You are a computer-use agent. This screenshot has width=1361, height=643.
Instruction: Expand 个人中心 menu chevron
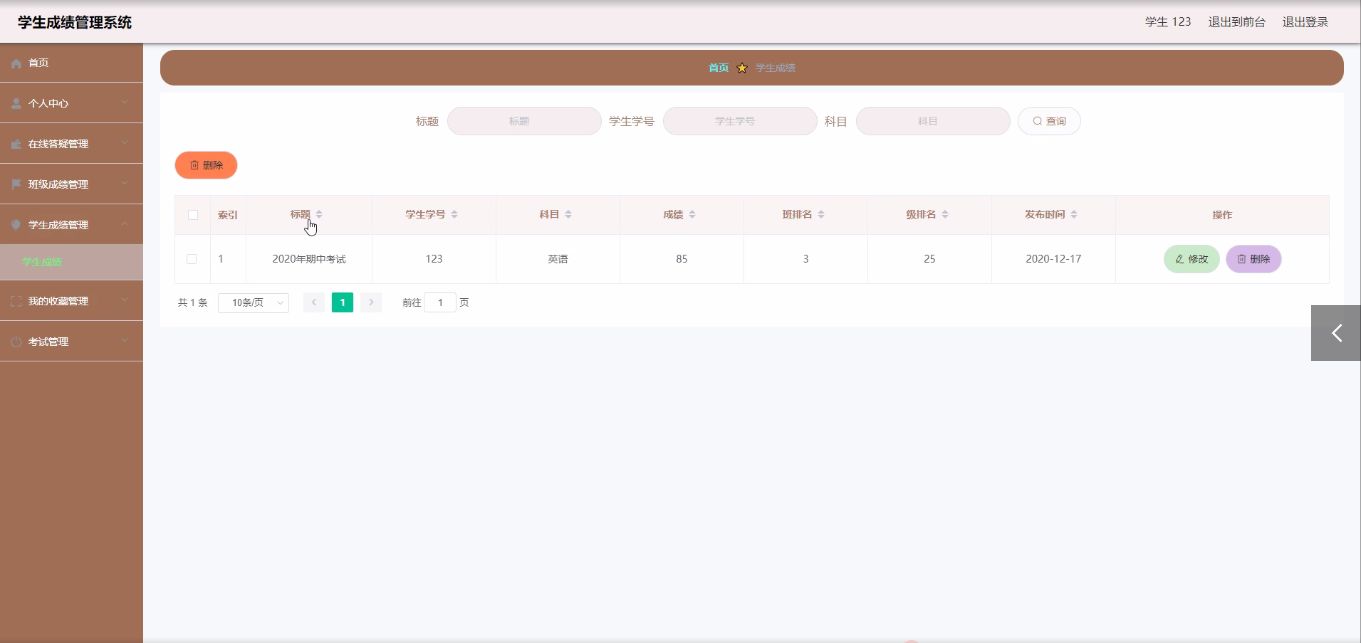(x=124, y=103)
